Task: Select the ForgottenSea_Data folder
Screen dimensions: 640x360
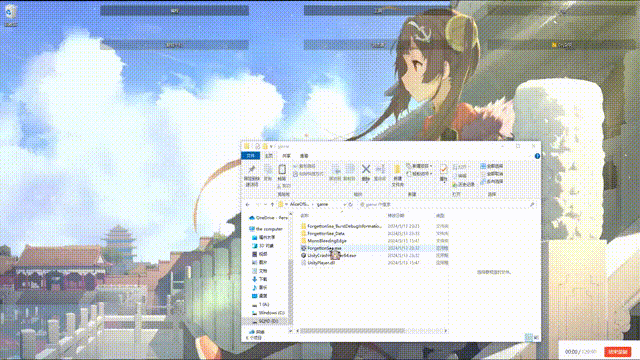Action: pyautogui.click(x=323, y=233)
